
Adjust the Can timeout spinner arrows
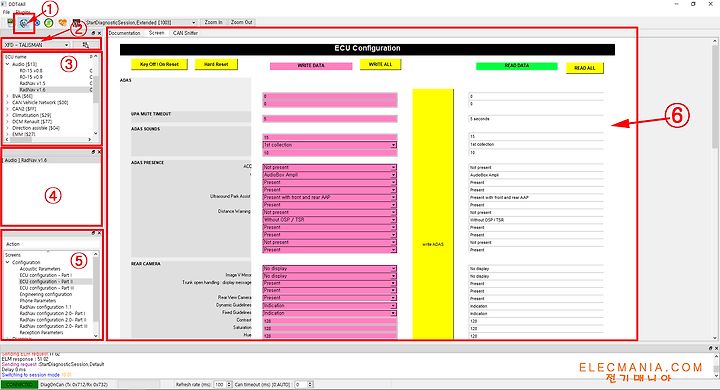[x=310, y=384]
